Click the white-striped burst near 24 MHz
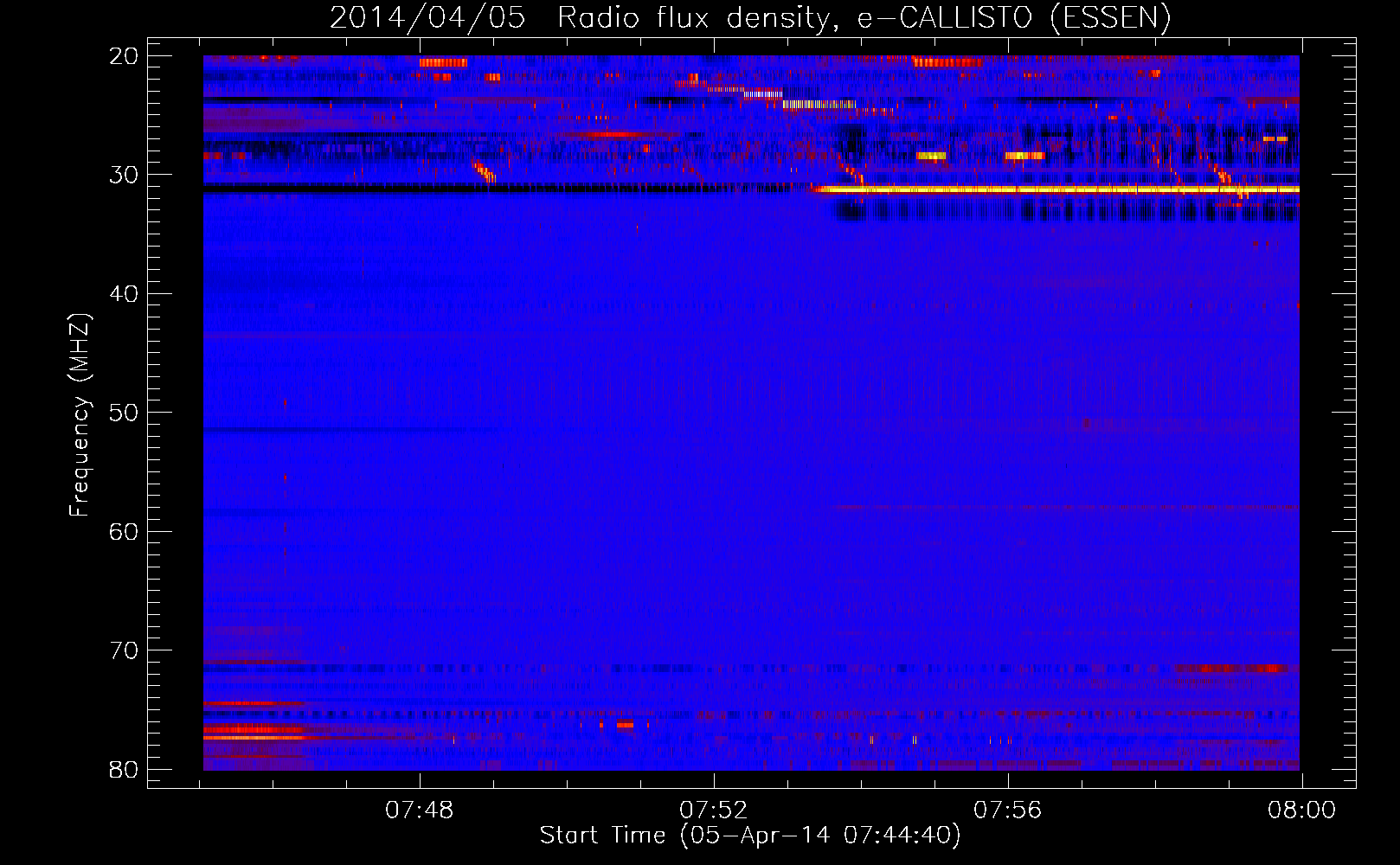Screen dimensions: 1400x865 coord(819,105)
